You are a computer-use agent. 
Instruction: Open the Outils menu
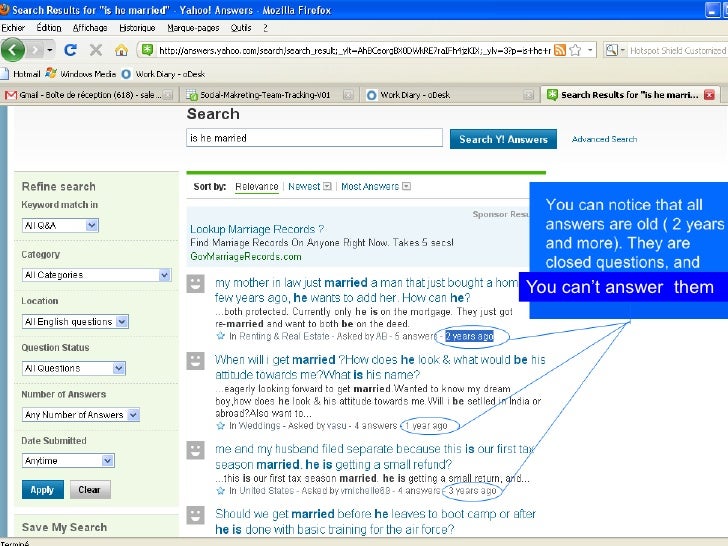(241, 28)
